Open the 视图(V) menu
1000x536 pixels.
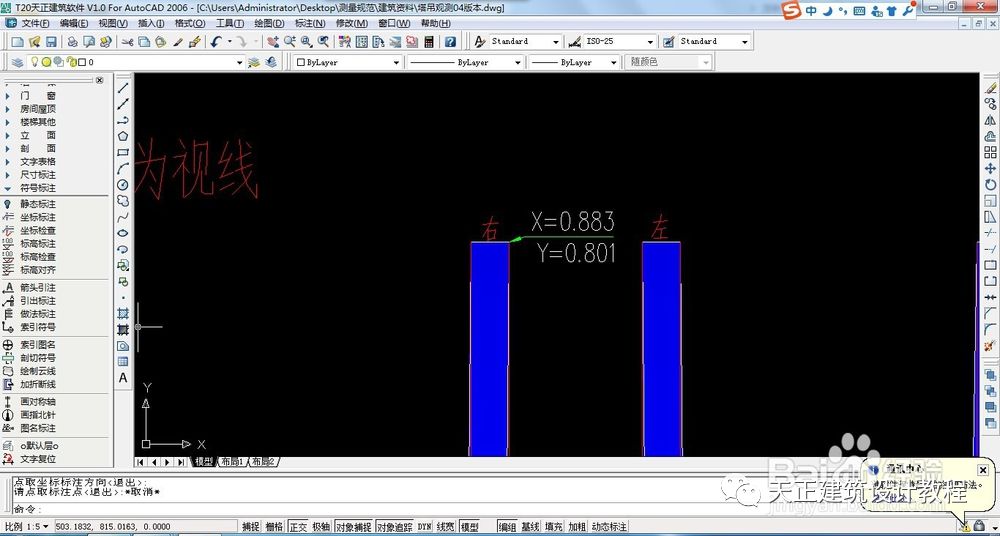tap(113, 24)
